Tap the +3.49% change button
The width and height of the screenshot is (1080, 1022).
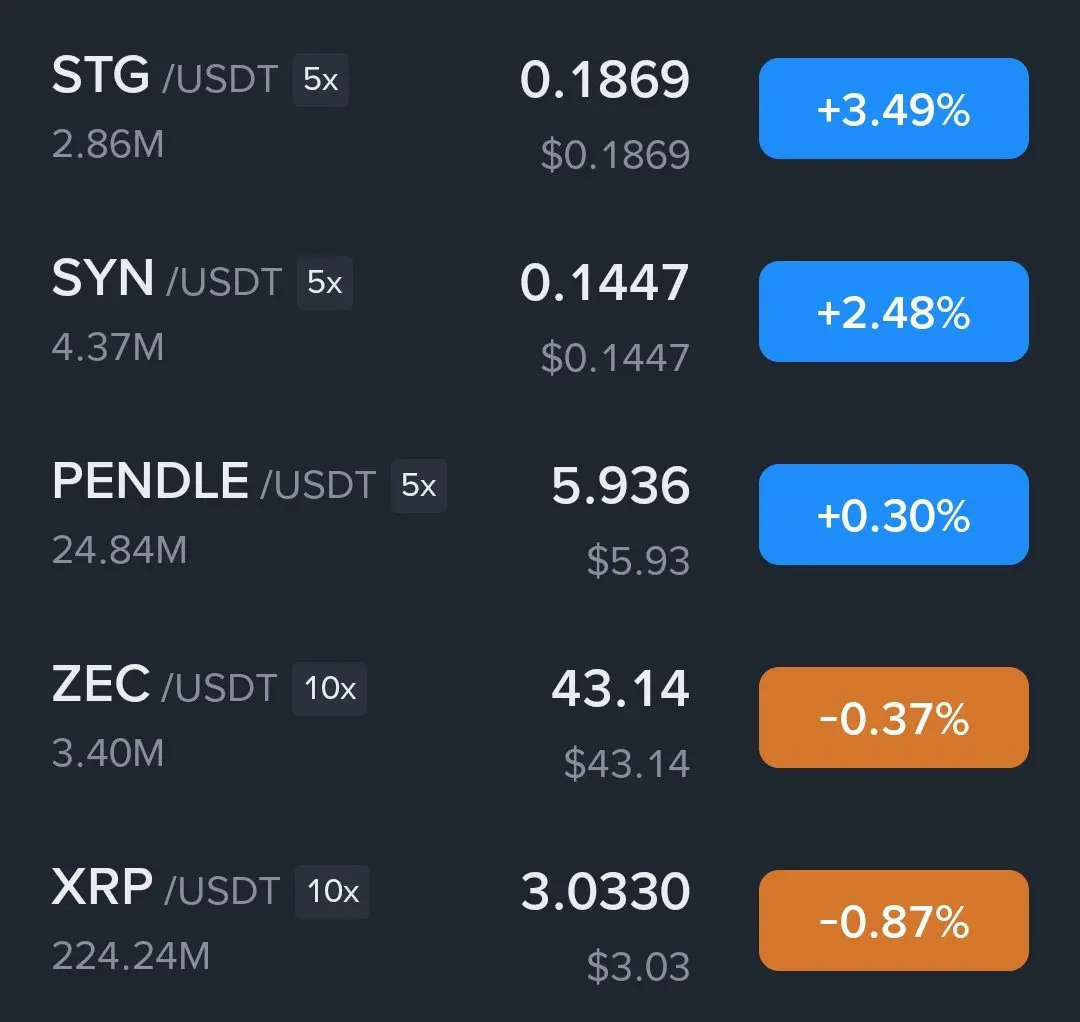pos(893,109)
